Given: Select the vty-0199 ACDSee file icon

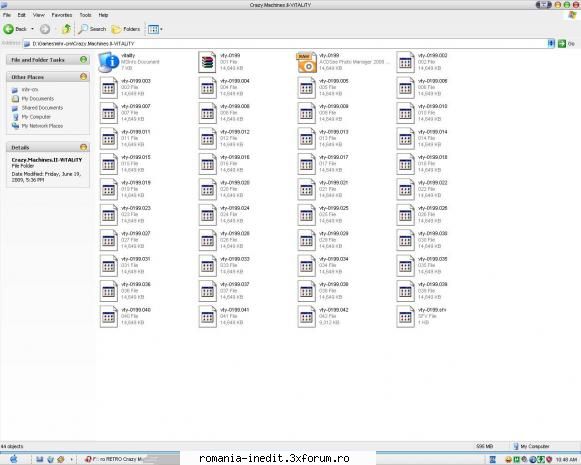Looking at the screenshot, I should [x=306, y=62].
